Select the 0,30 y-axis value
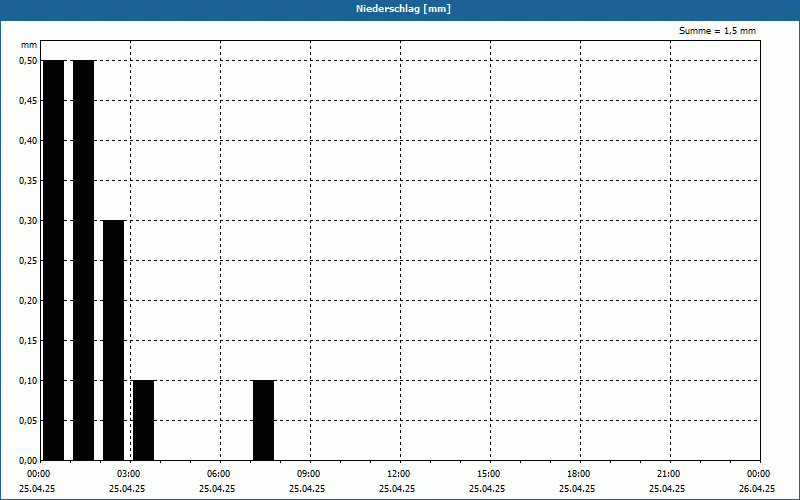Image resolution: width=800 pixels, height=500 pixels. point(28,221)
